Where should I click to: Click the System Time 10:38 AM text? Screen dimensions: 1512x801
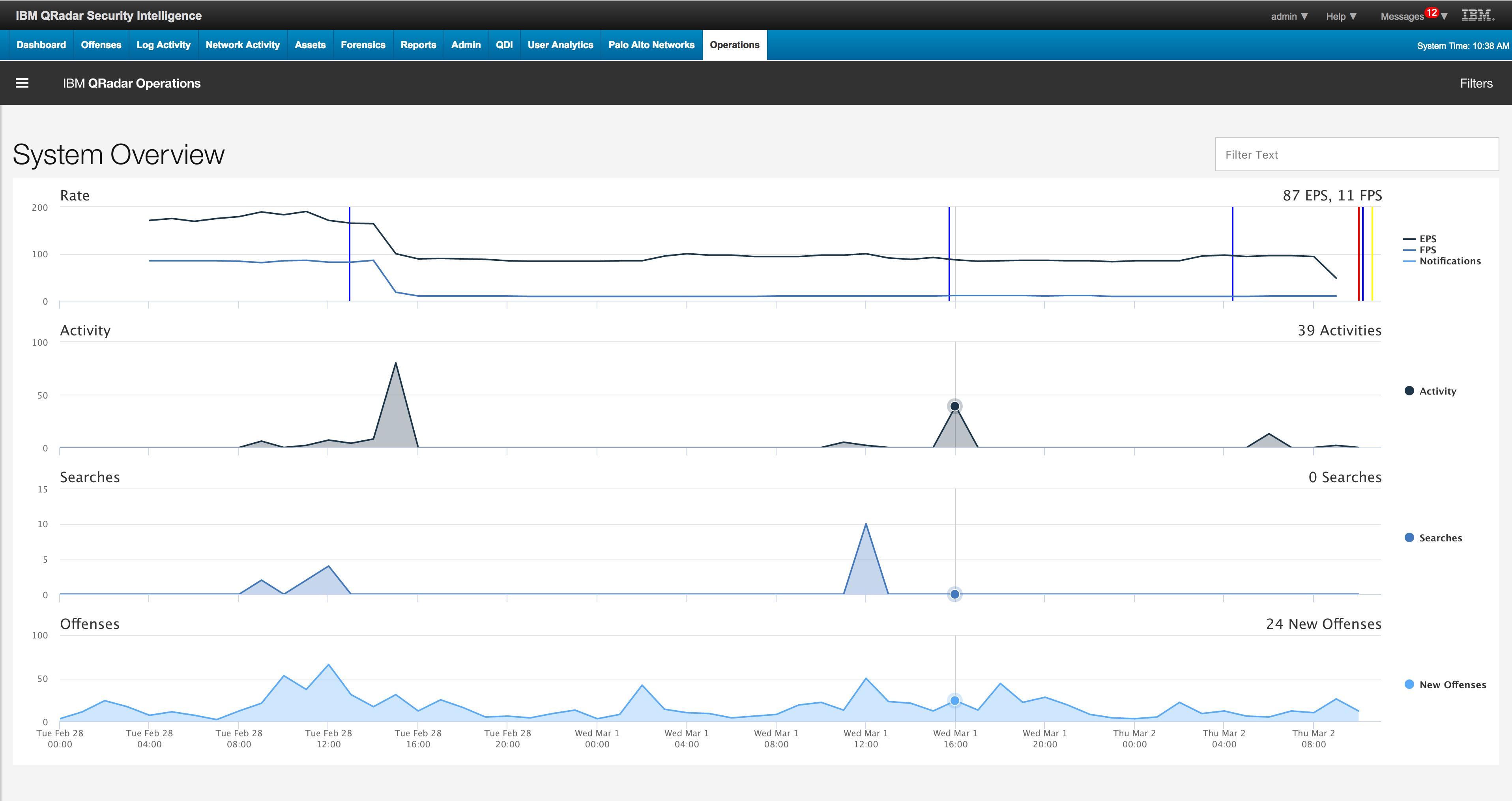pyautogui.click(x=1462, y=46)
